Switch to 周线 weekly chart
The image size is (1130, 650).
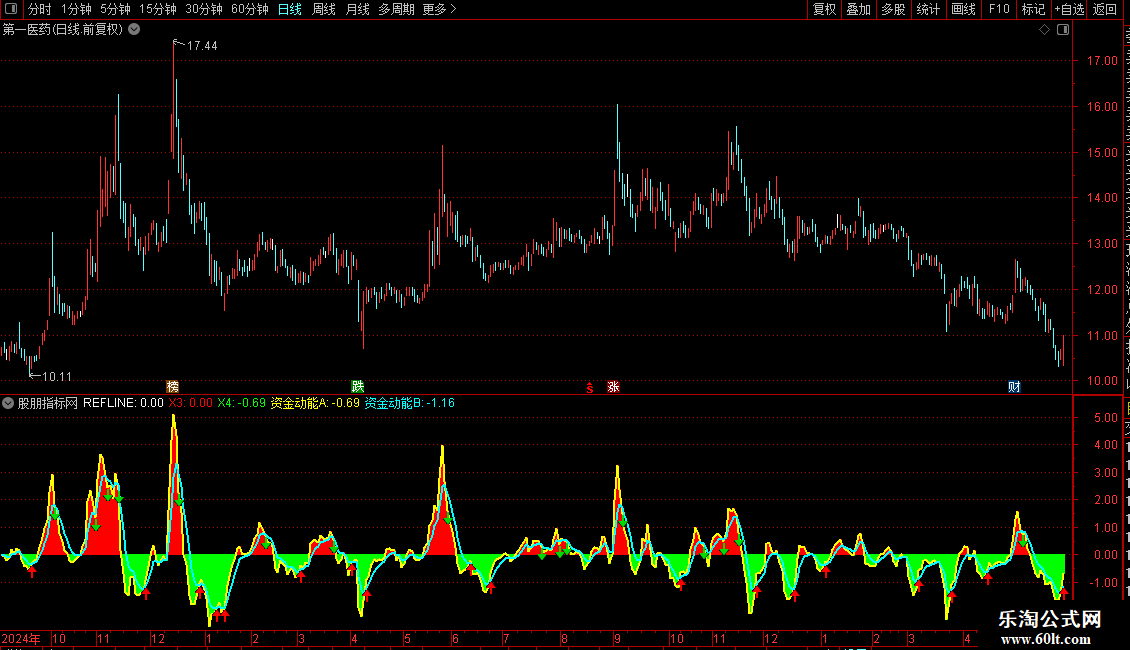[324, 9]
